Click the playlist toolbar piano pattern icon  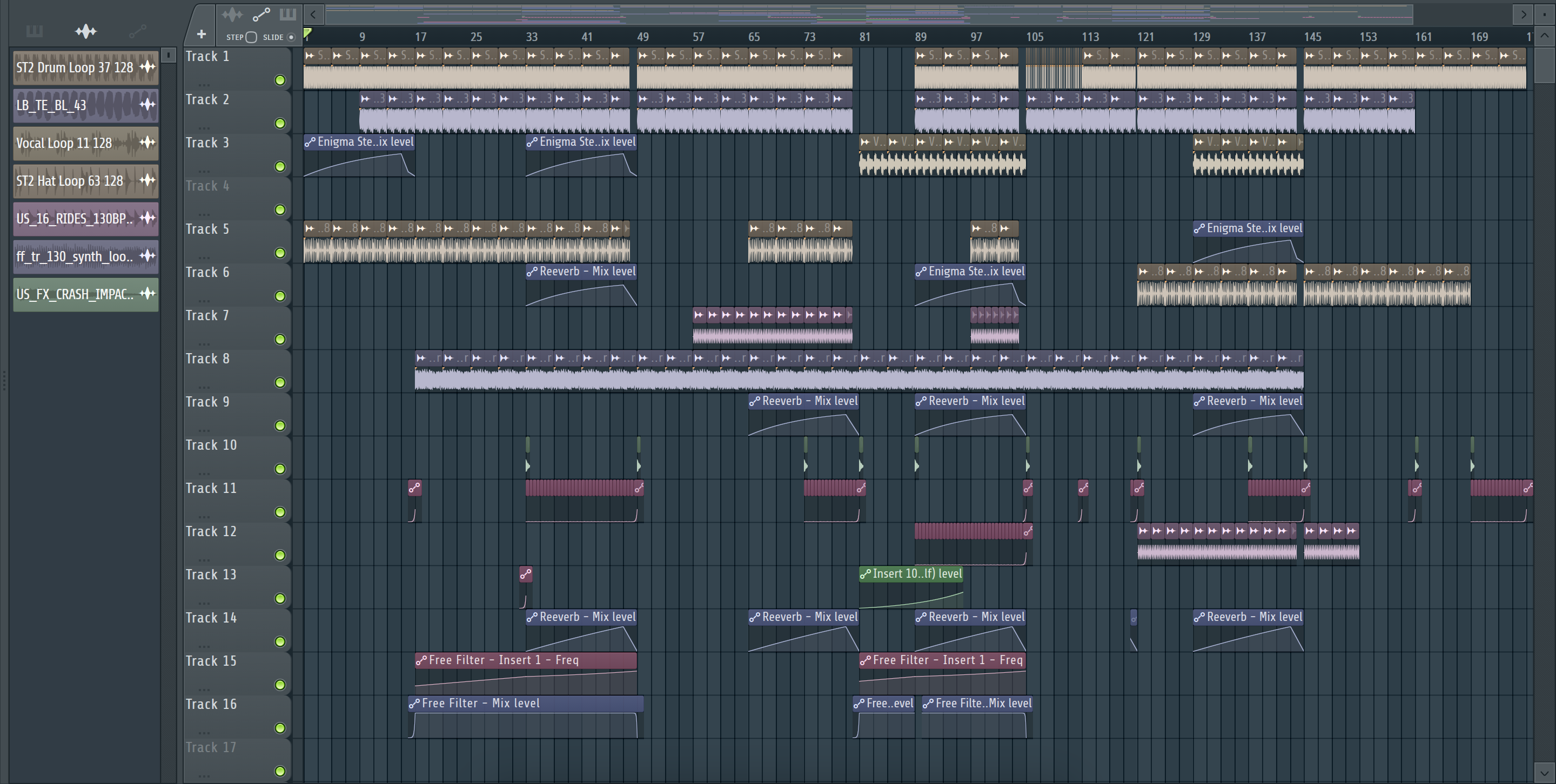(288, 14)
